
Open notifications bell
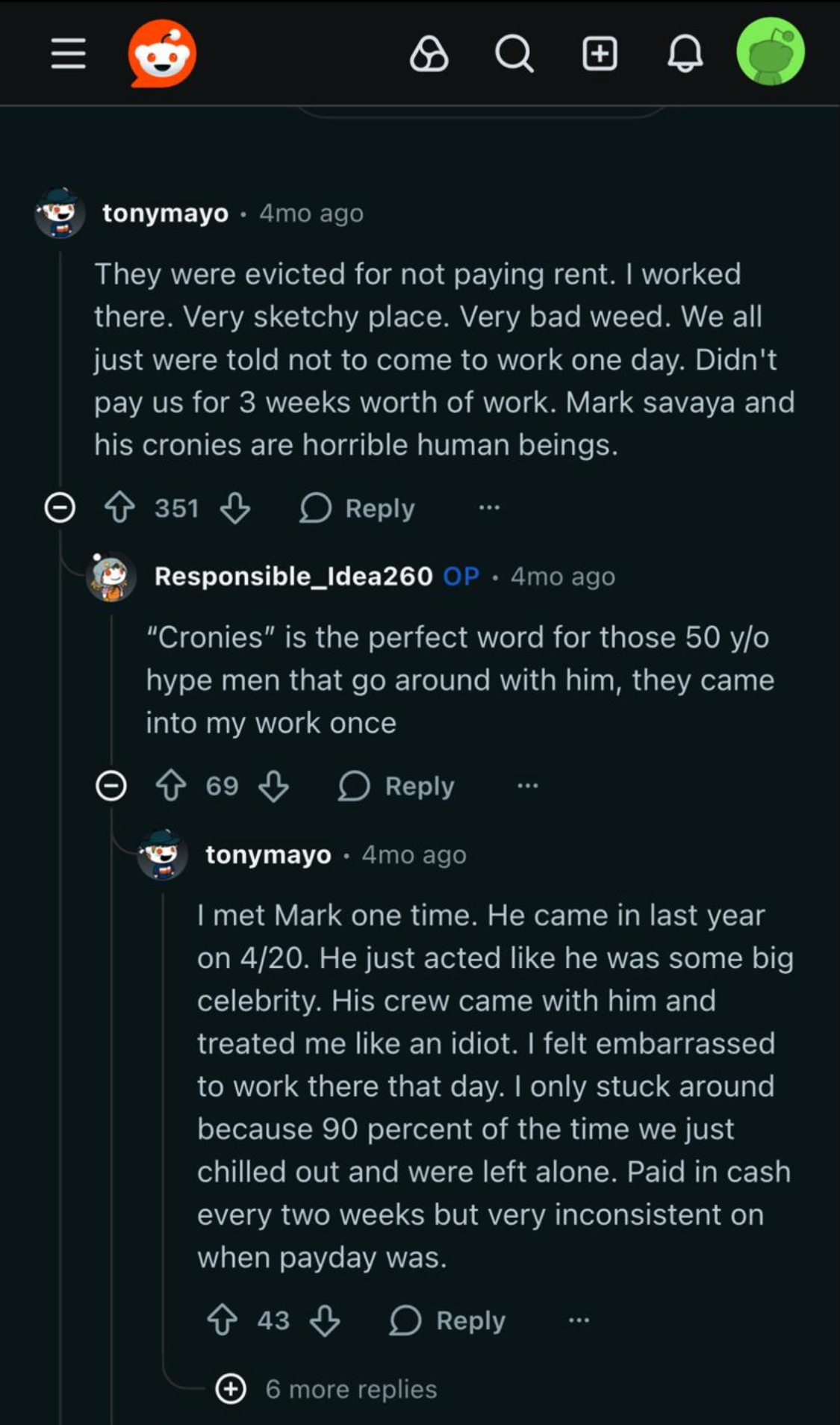(x=685, y=54)
